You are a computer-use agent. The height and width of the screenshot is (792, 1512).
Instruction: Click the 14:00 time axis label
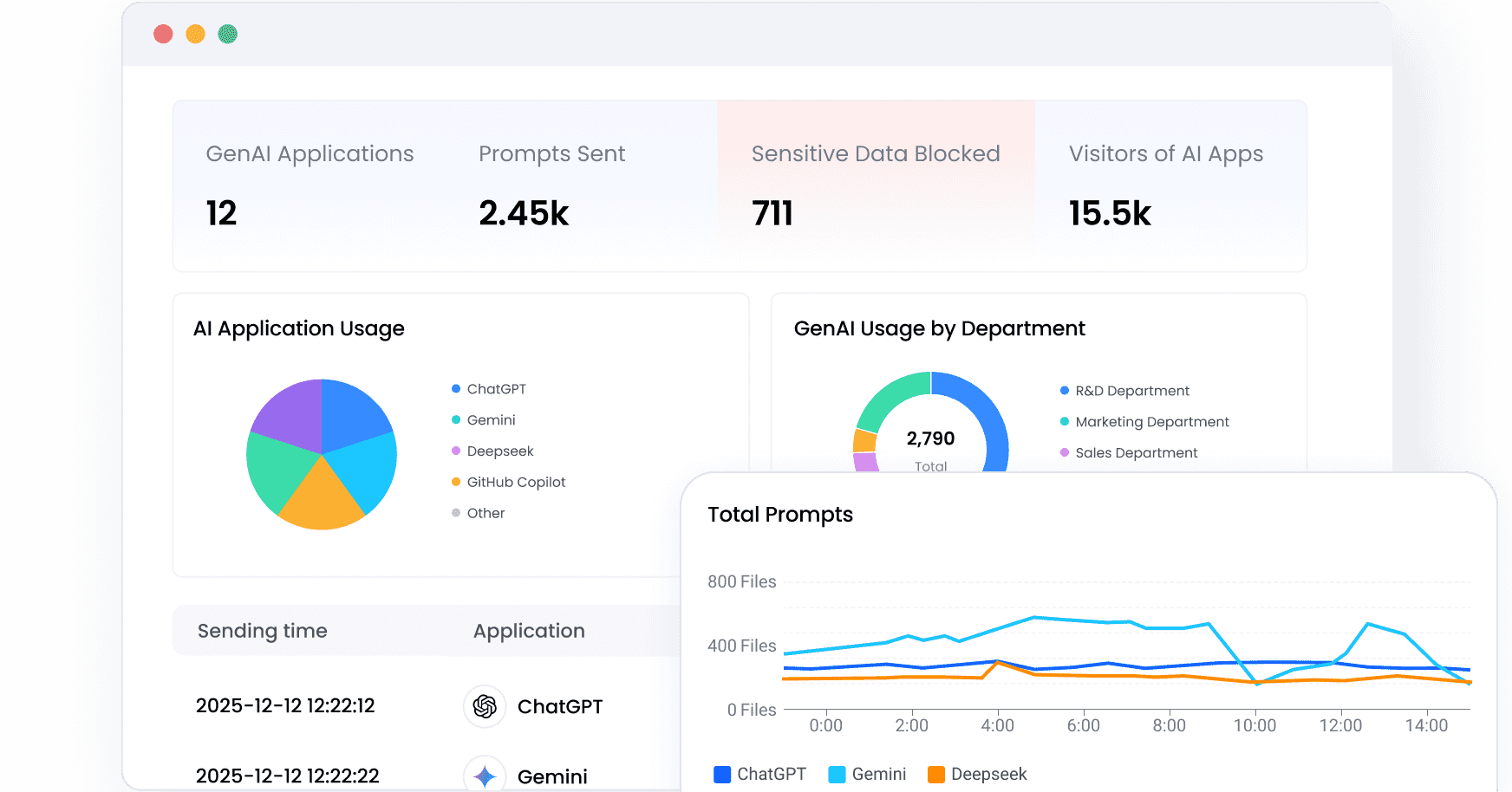1426,725
